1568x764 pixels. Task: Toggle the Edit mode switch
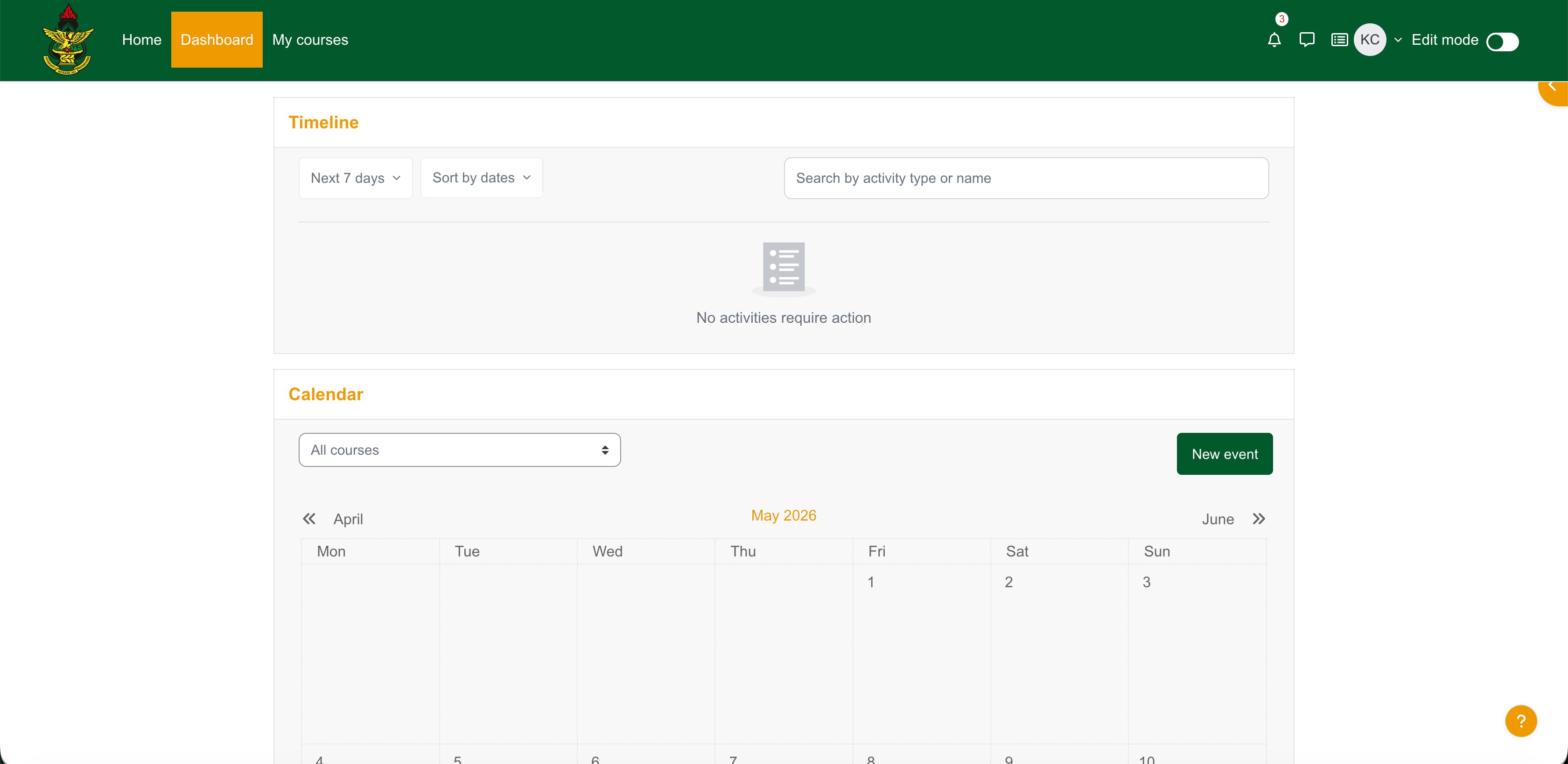pos(1502,42)
